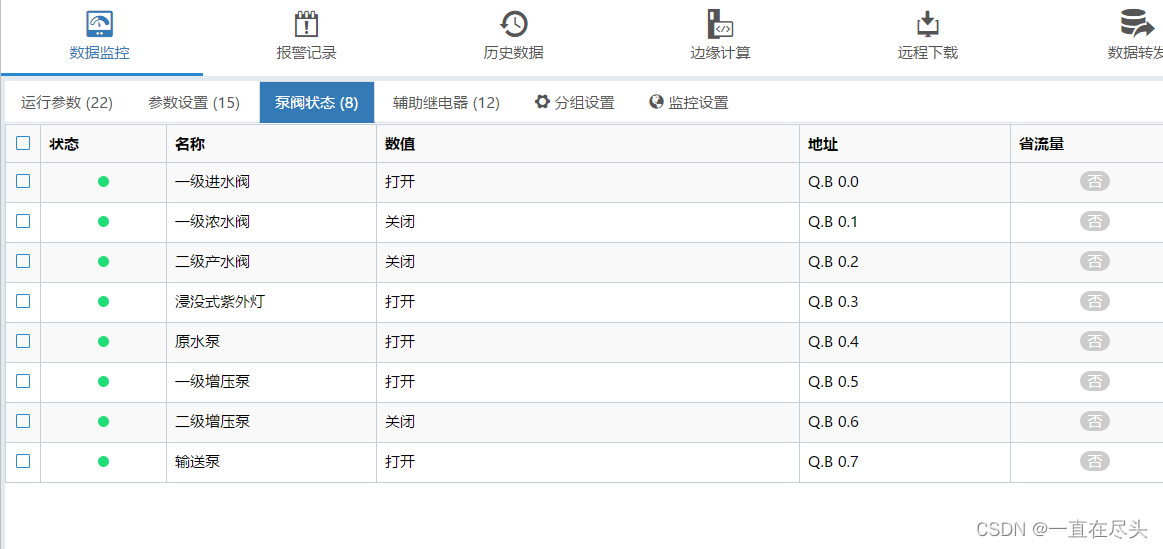The height and width of the screenshot is (549, 1163).
Task: Toggle 省流量 switch for Q.B 0.4
Action: (x=1095, y=342)
